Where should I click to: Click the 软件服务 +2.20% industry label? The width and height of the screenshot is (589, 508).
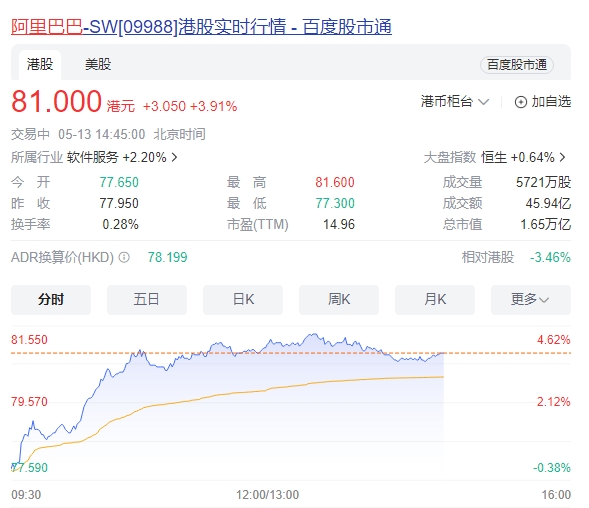click(x=116, y=157)
